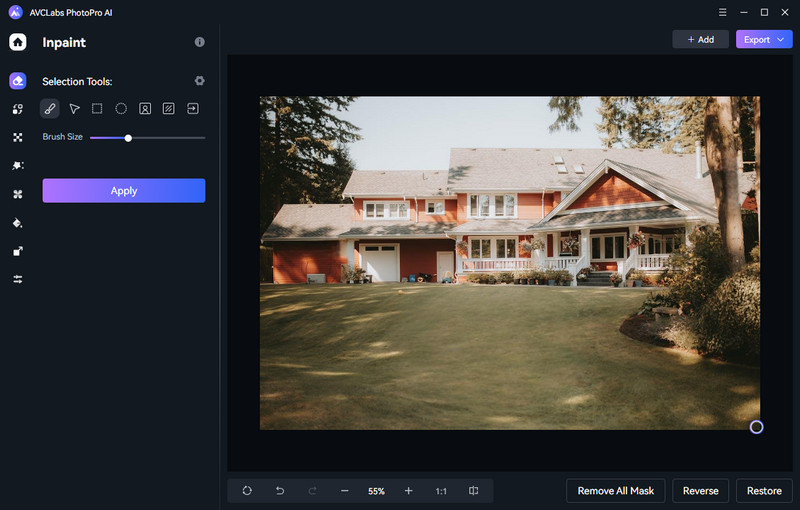Image resolution: width=800 pixels, height=510 pixels.
Task: Open the star sparkle effect tool
Action: [x=18, y=166]
